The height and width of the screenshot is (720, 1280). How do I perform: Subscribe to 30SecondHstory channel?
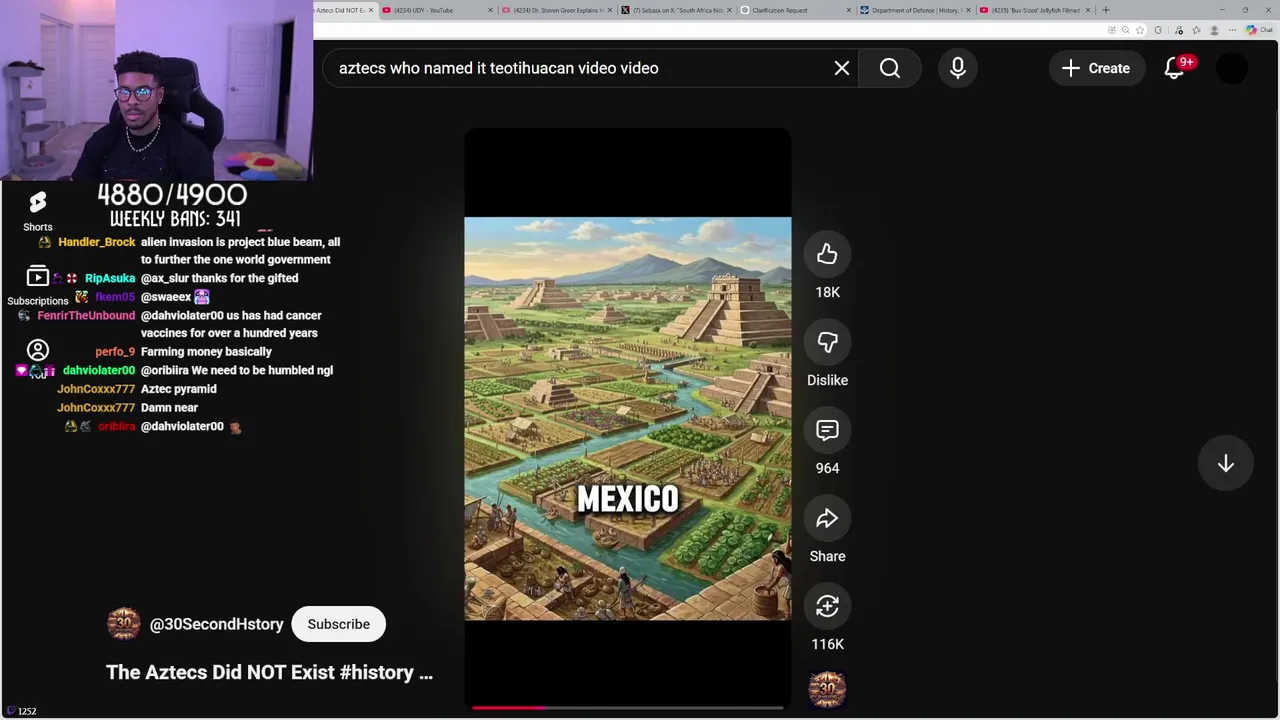click(x=338, y=624)
